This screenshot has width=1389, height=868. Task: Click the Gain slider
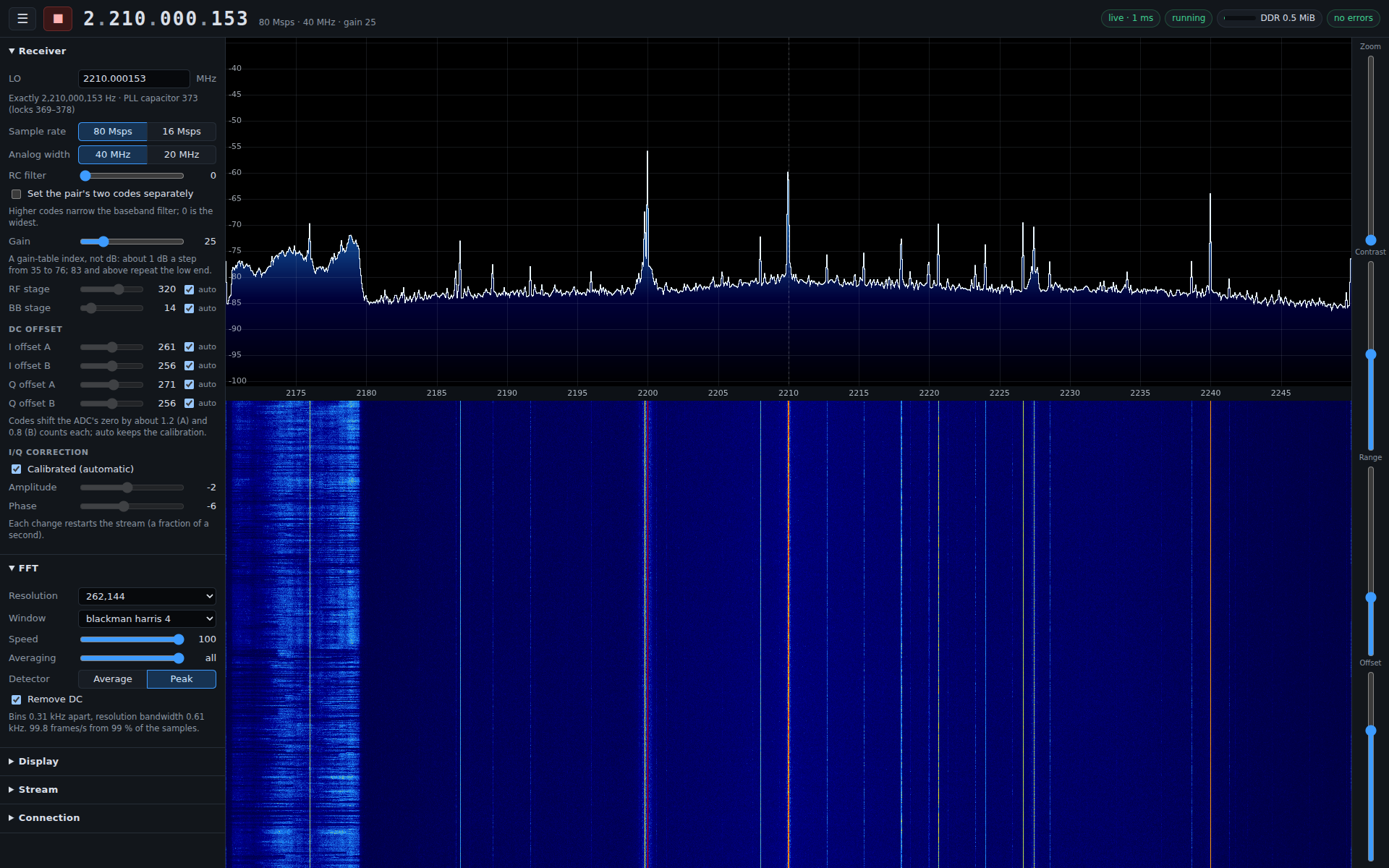coord(132,242)
